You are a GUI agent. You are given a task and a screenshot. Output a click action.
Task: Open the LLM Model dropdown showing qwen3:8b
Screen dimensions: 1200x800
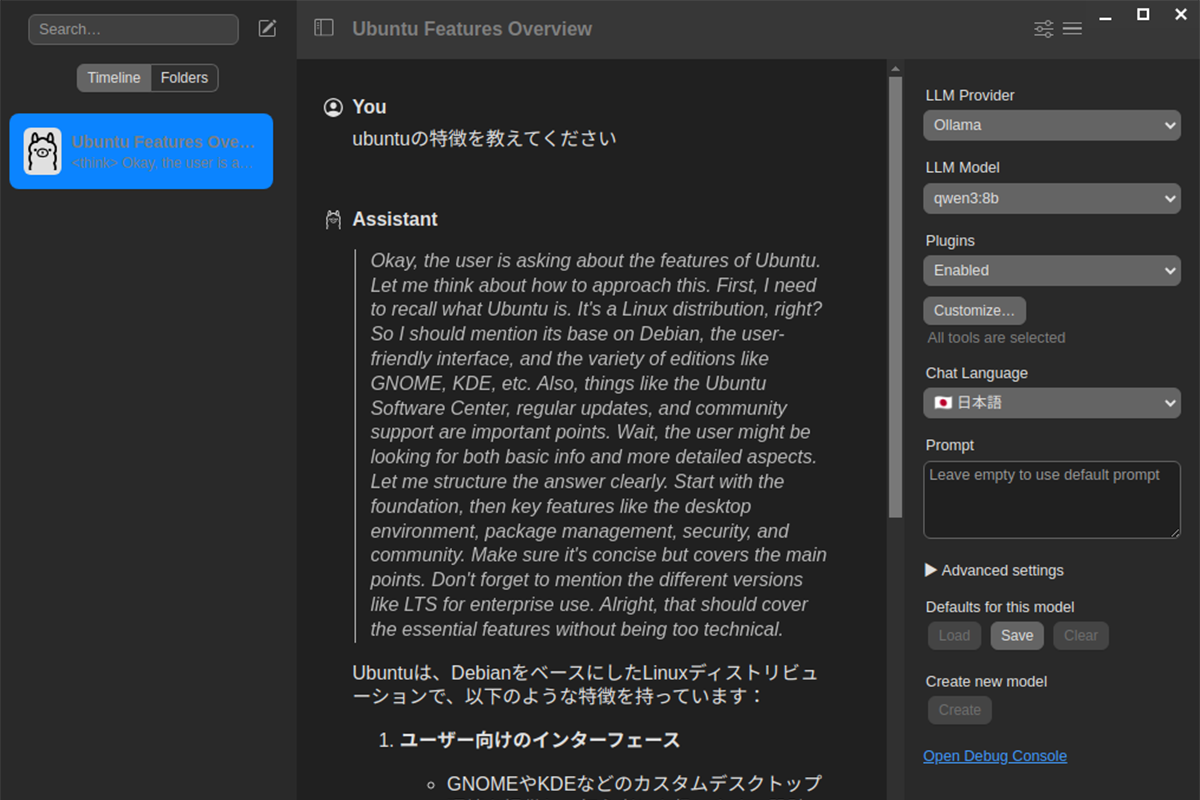click(1052, 198)
